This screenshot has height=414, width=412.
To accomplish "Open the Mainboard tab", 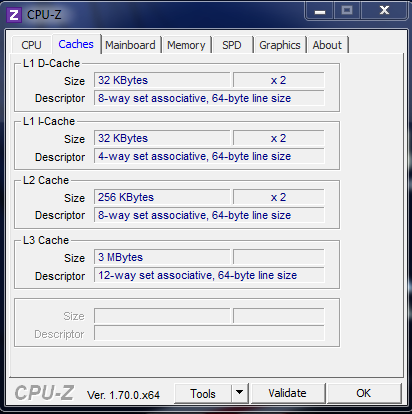I will [130, 45].
